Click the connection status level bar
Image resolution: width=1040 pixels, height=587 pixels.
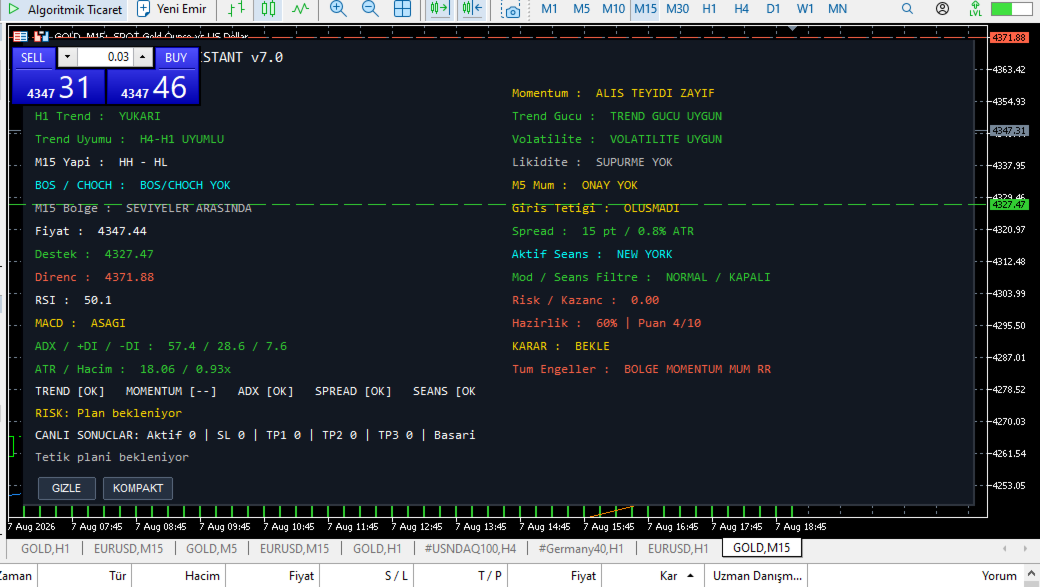(x=1011, y=9)
